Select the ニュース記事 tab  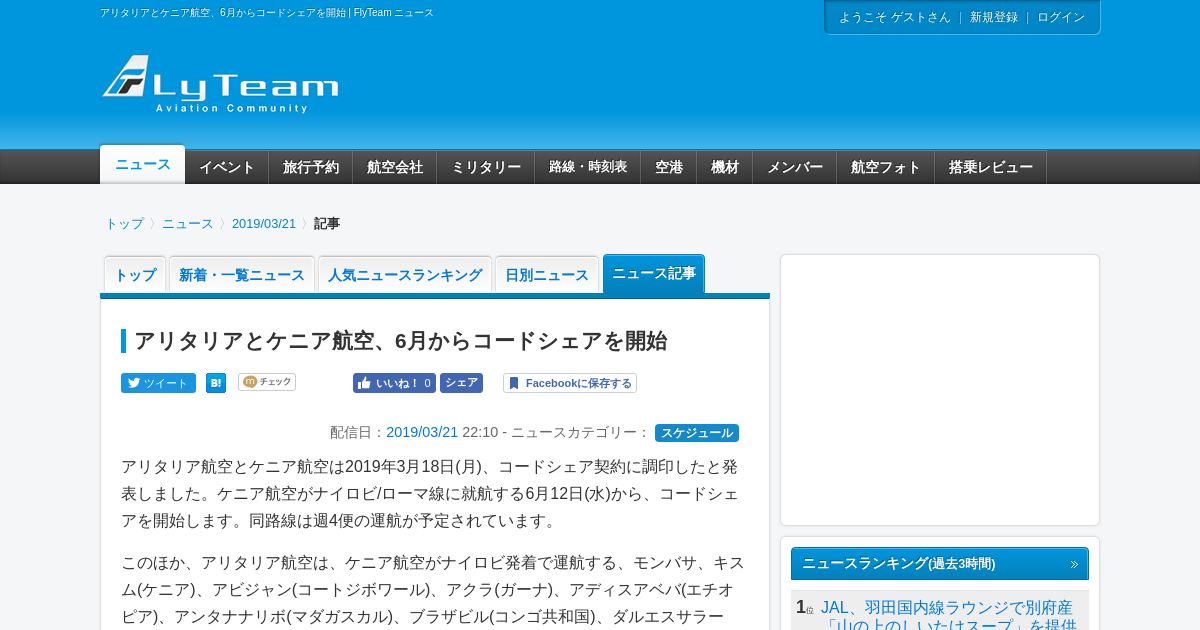(654, 274)
